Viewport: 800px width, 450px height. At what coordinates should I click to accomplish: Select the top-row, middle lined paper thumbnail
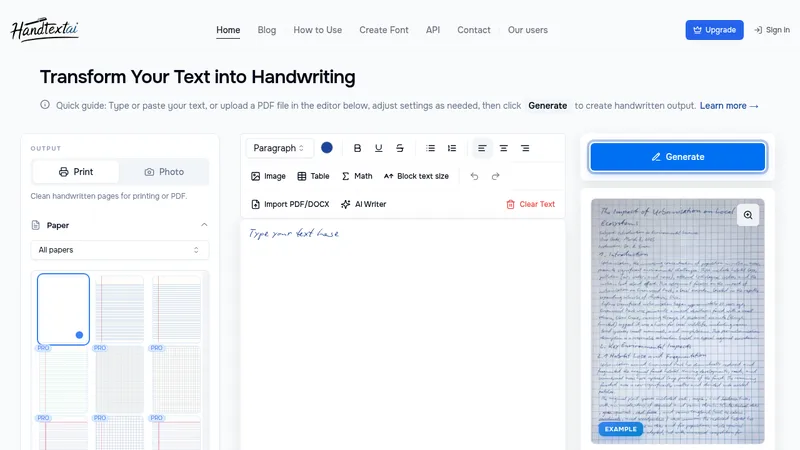120,309
